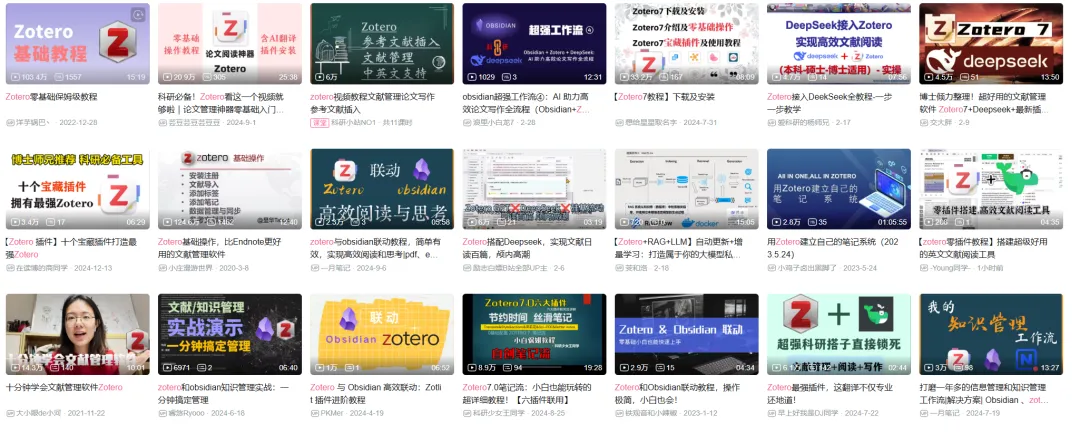Open the Zotero7下载及安装 thumbnail
This screenshot has height=433, width=1080.
(x=687, y=43)
